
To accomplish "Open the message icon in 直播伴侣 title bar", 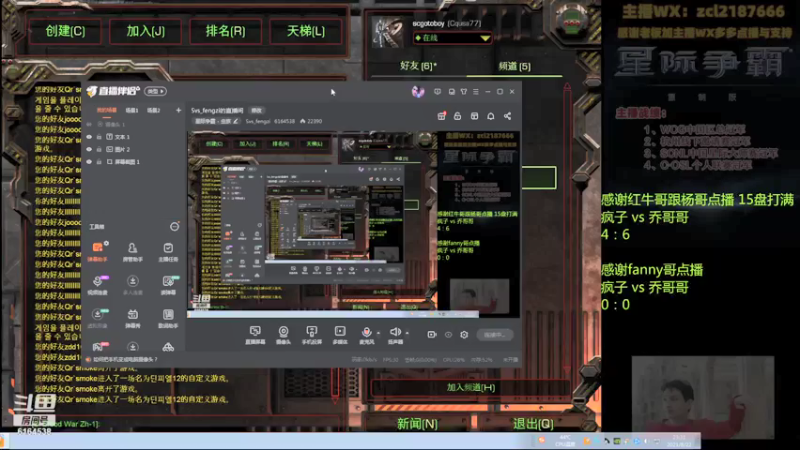I will 437,92.
